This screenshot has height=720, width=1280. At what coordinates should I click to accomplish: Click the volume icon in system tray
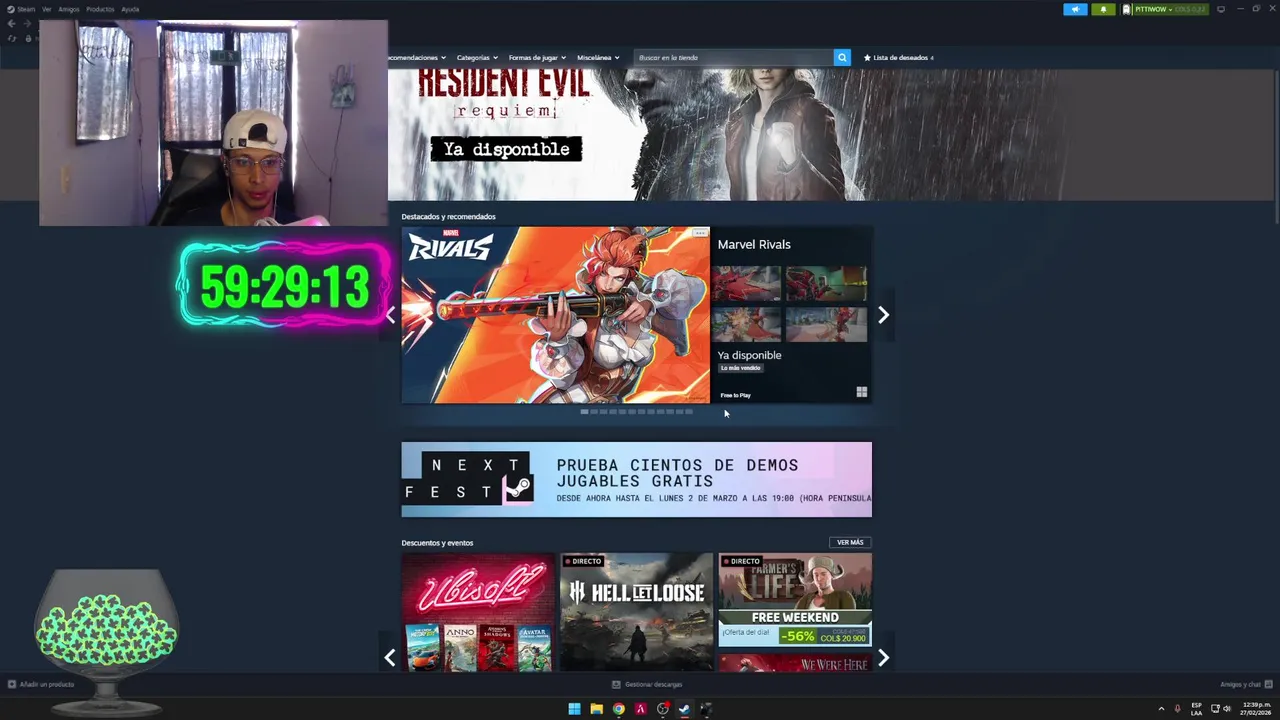click(1227, 709)
